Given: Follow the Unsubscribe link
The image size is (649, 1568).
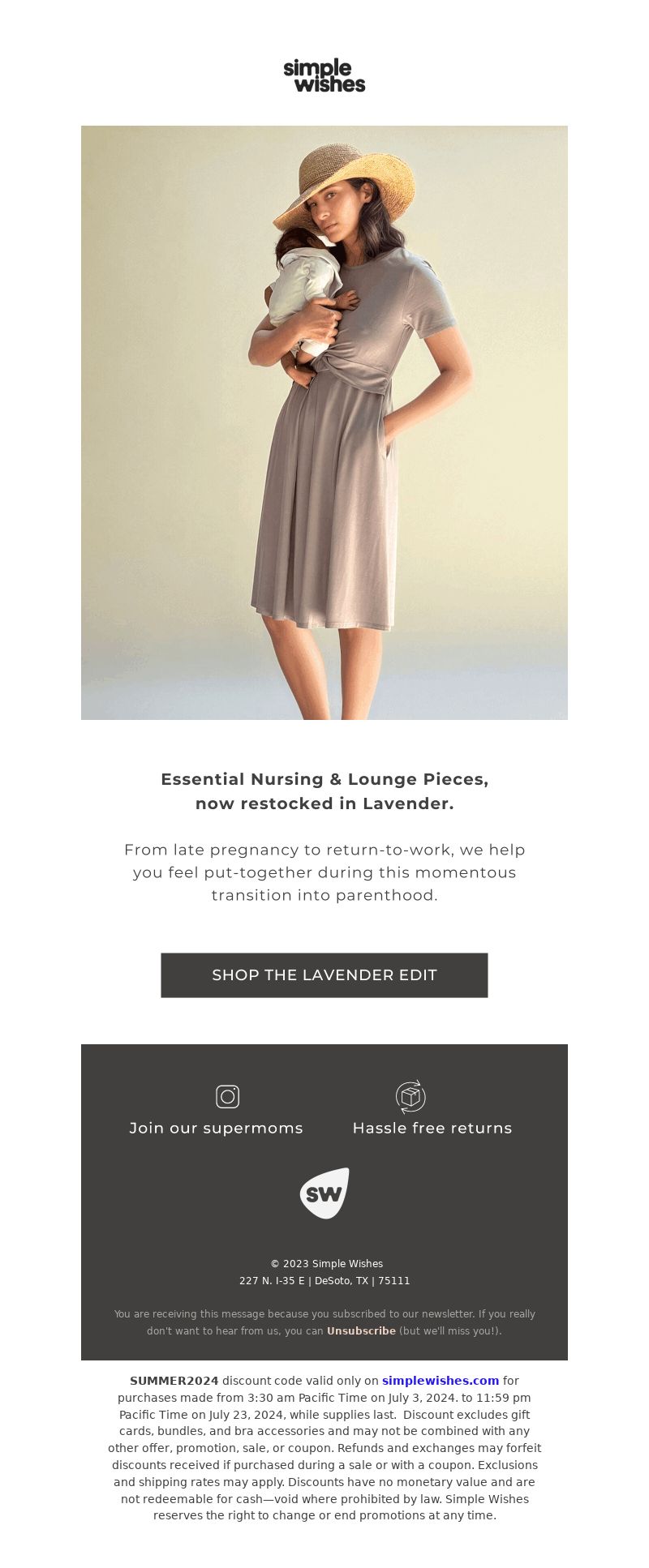Looking at the screenshot, I should coord(361,1330).
